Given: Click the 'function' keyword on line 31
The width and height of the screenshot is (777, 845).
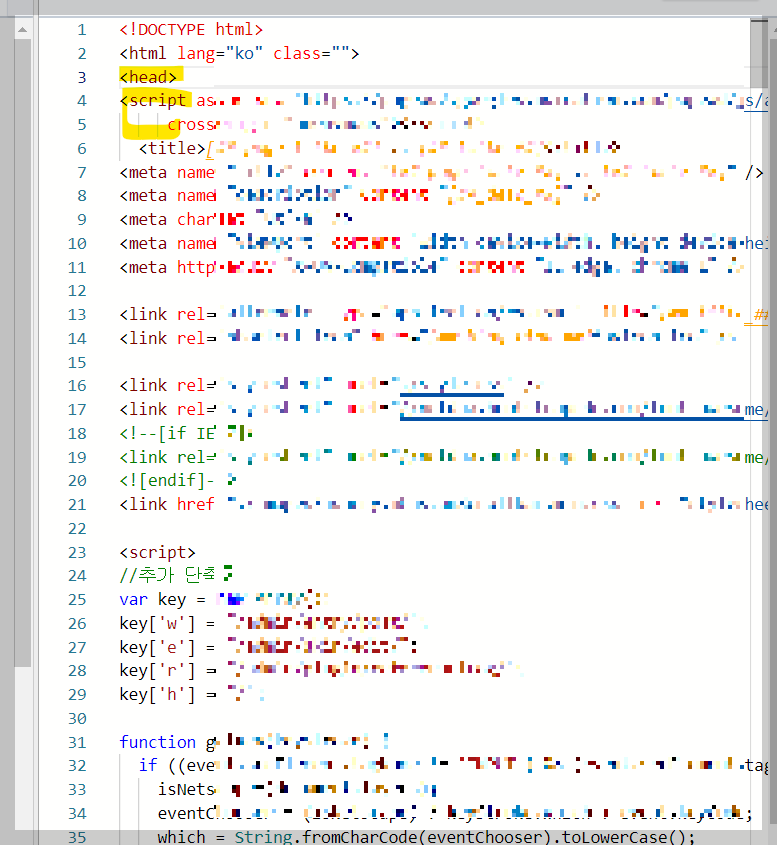Looking at the screenshot, I should pyautogui.click(x=157, y=742).
